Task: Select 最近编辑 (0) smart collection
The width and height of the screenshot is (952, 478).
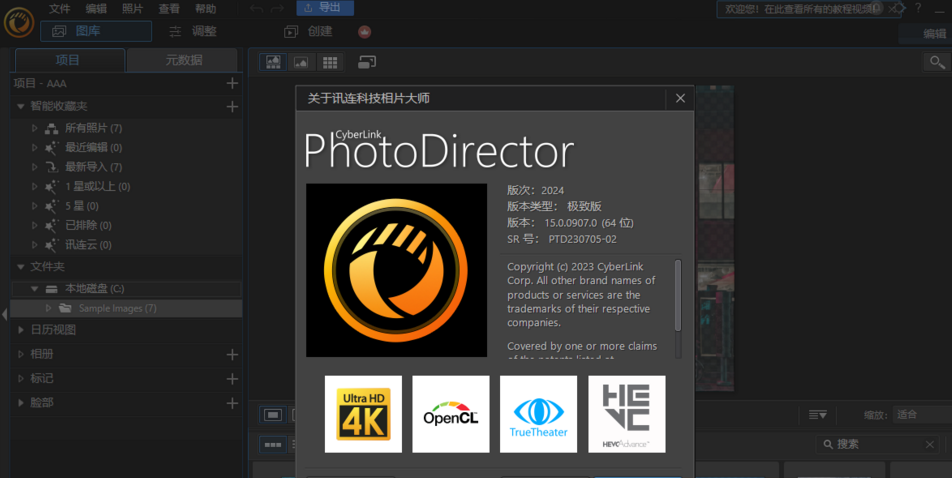Action: pos(93,148)
